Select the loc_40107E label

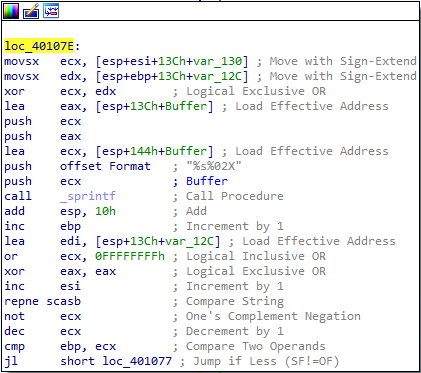tap(39, 46)
